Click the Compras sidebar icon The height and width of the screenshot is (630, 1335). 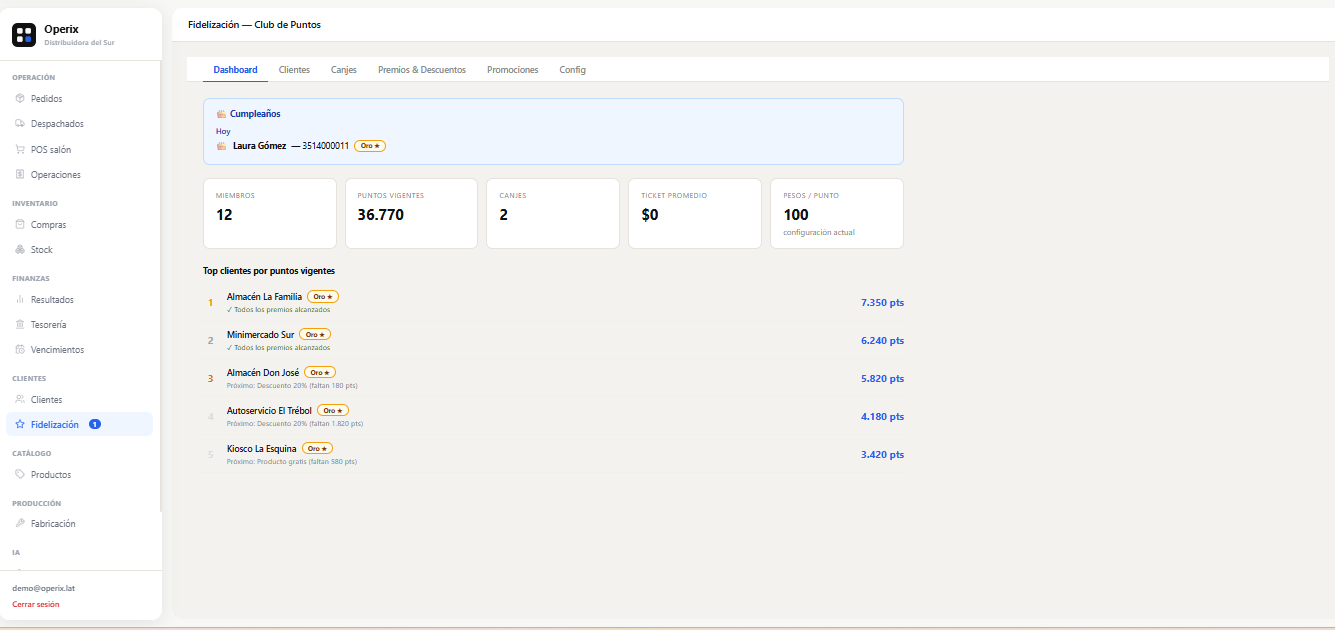pos(20,224)
